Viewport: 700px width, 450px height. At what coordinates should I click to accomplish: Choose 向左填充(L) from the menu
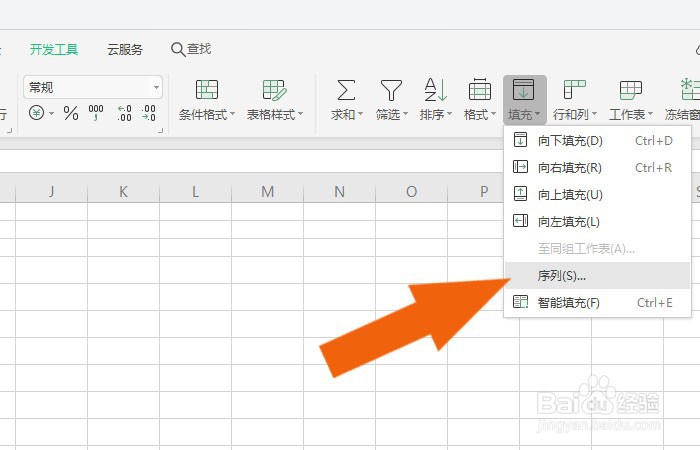pyautogui.click(x=598, y=221)
